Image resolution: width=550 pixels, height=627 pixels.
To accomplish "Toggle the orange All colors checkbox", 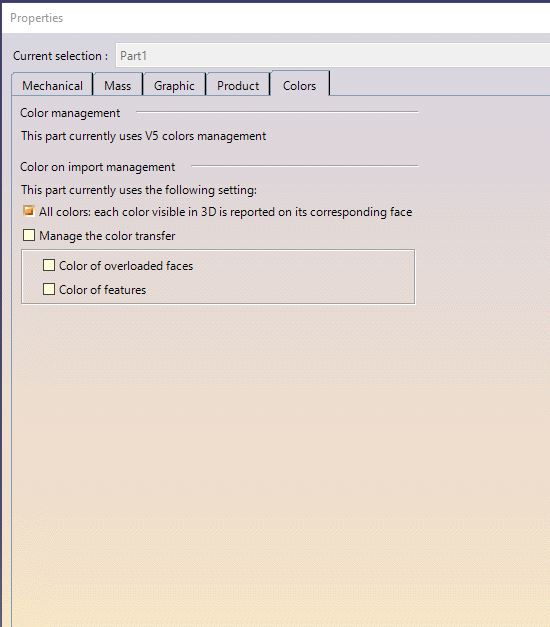I will click(29, 211).
